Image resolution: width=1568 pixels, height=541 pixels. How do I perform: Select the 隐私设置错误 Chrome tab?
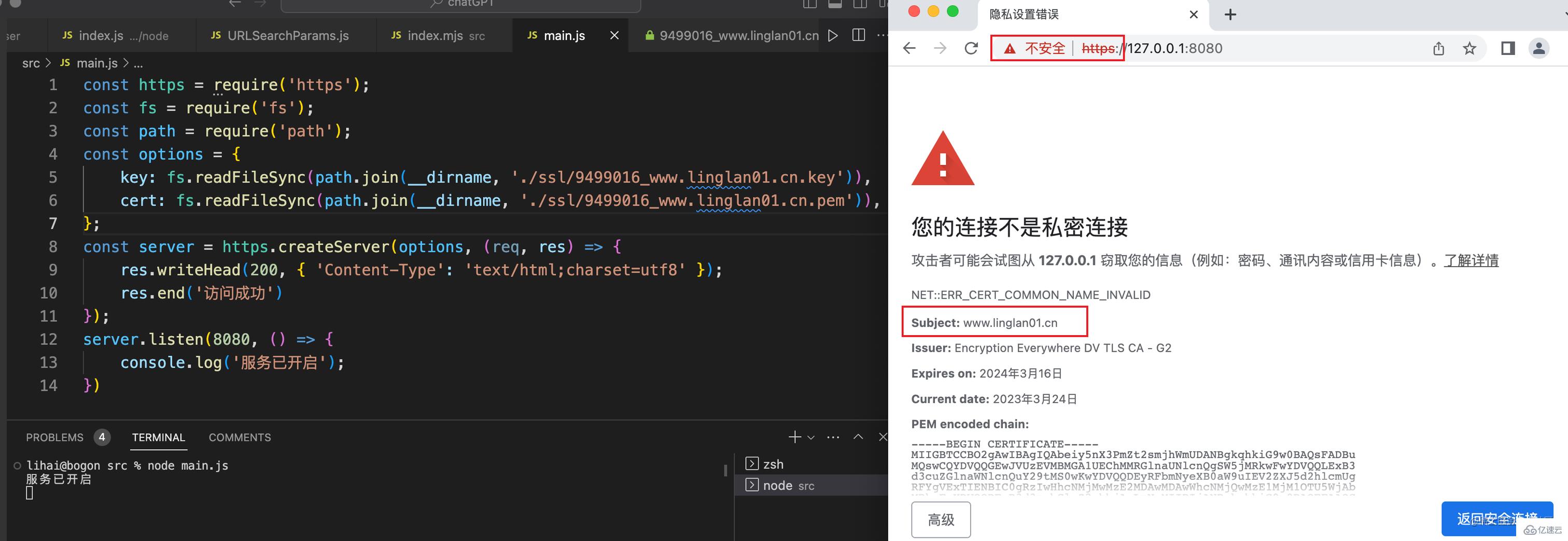(x=1093, y=14)
